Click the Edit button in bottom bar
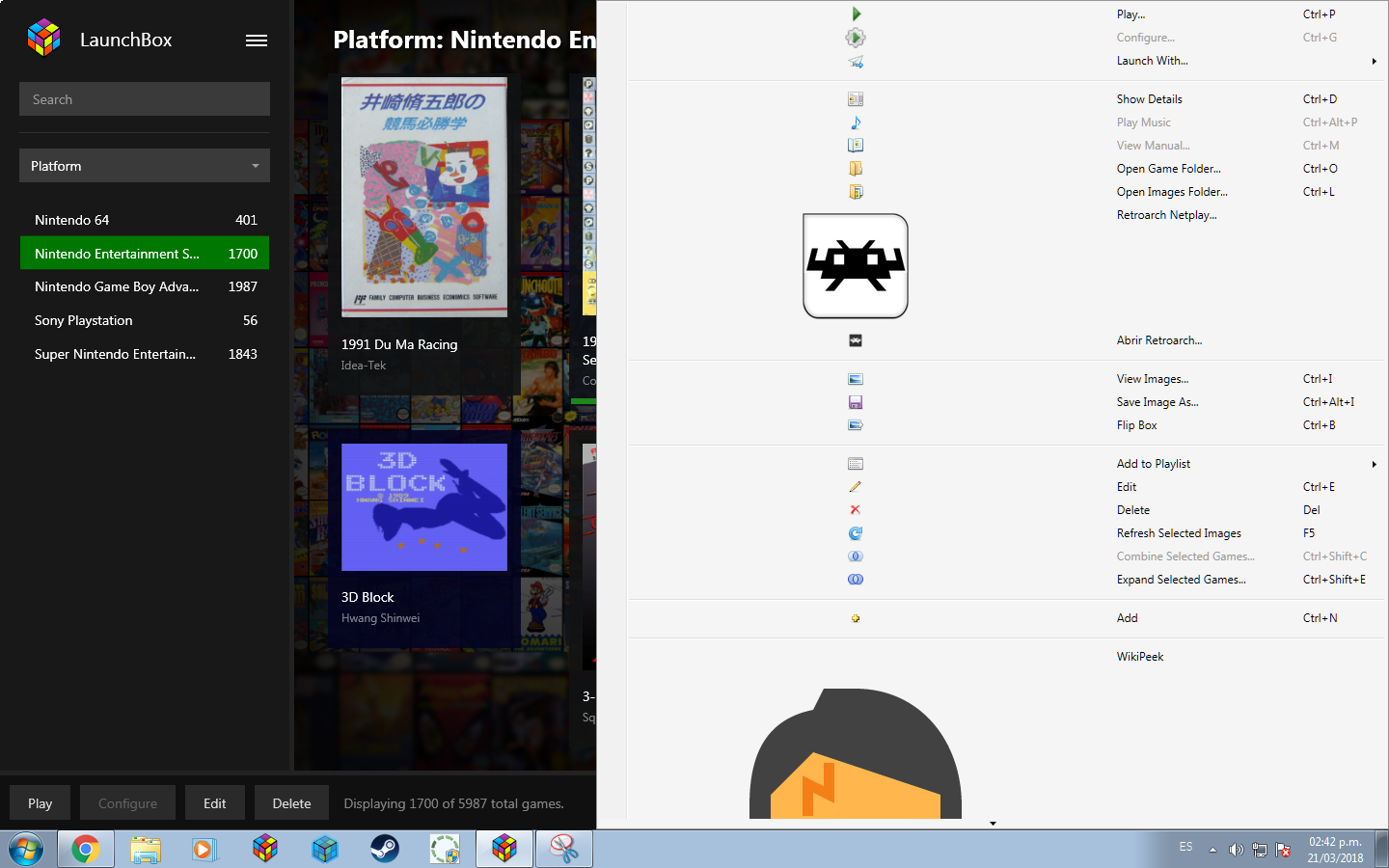The width and height of the screenshot is (1389, 868). 215,803
